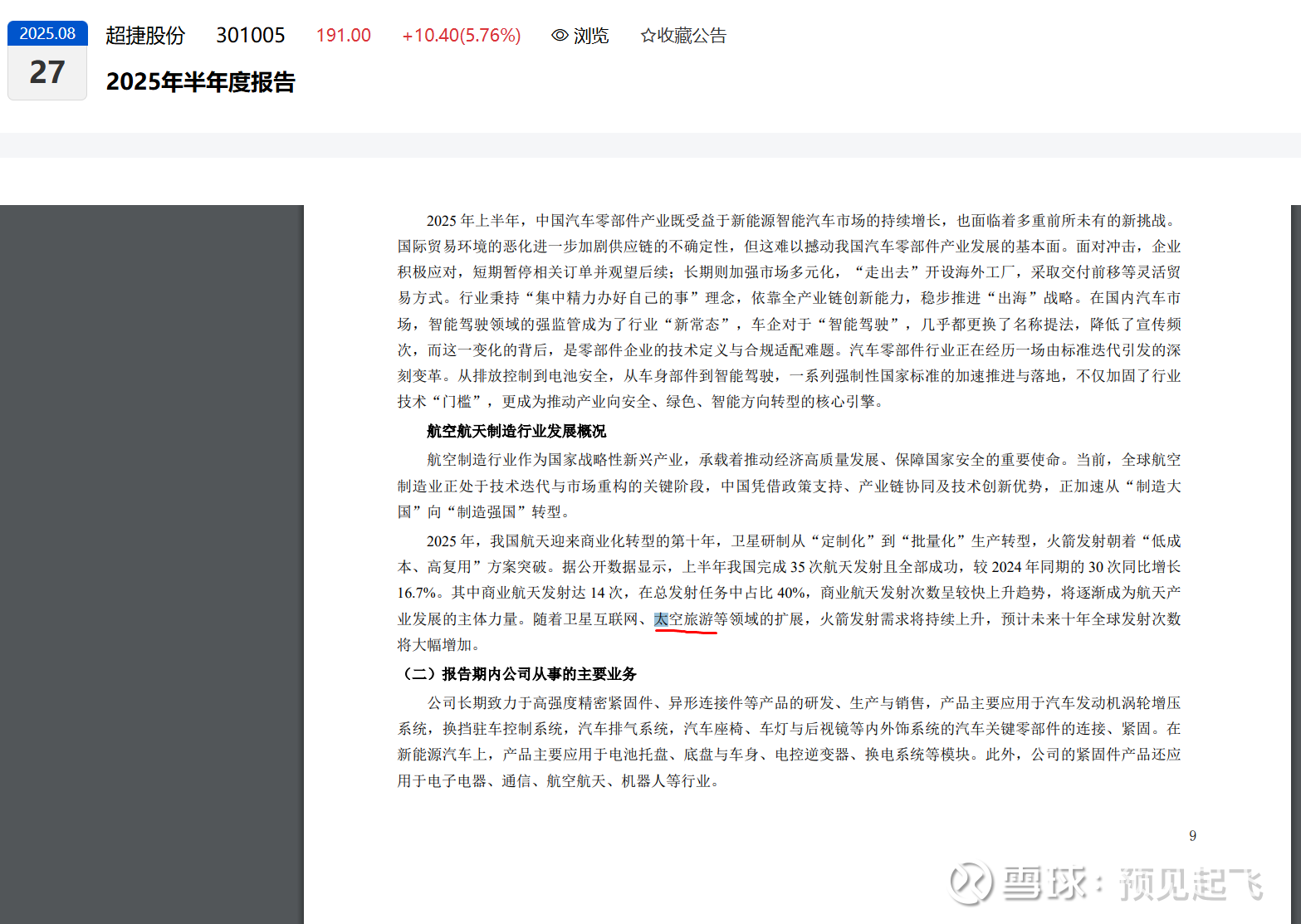Click the line starting 2025 年，我国航天迎来商业化转型
Screen dimensions: 1301x924
804,541
